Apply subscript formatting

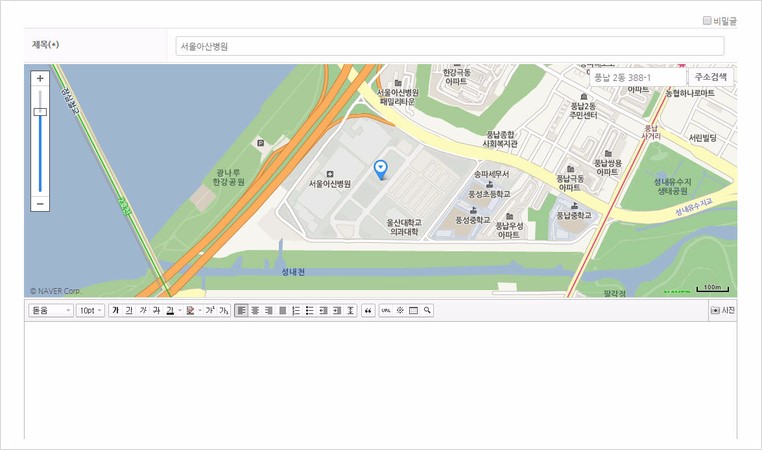[x=224, y=311]
